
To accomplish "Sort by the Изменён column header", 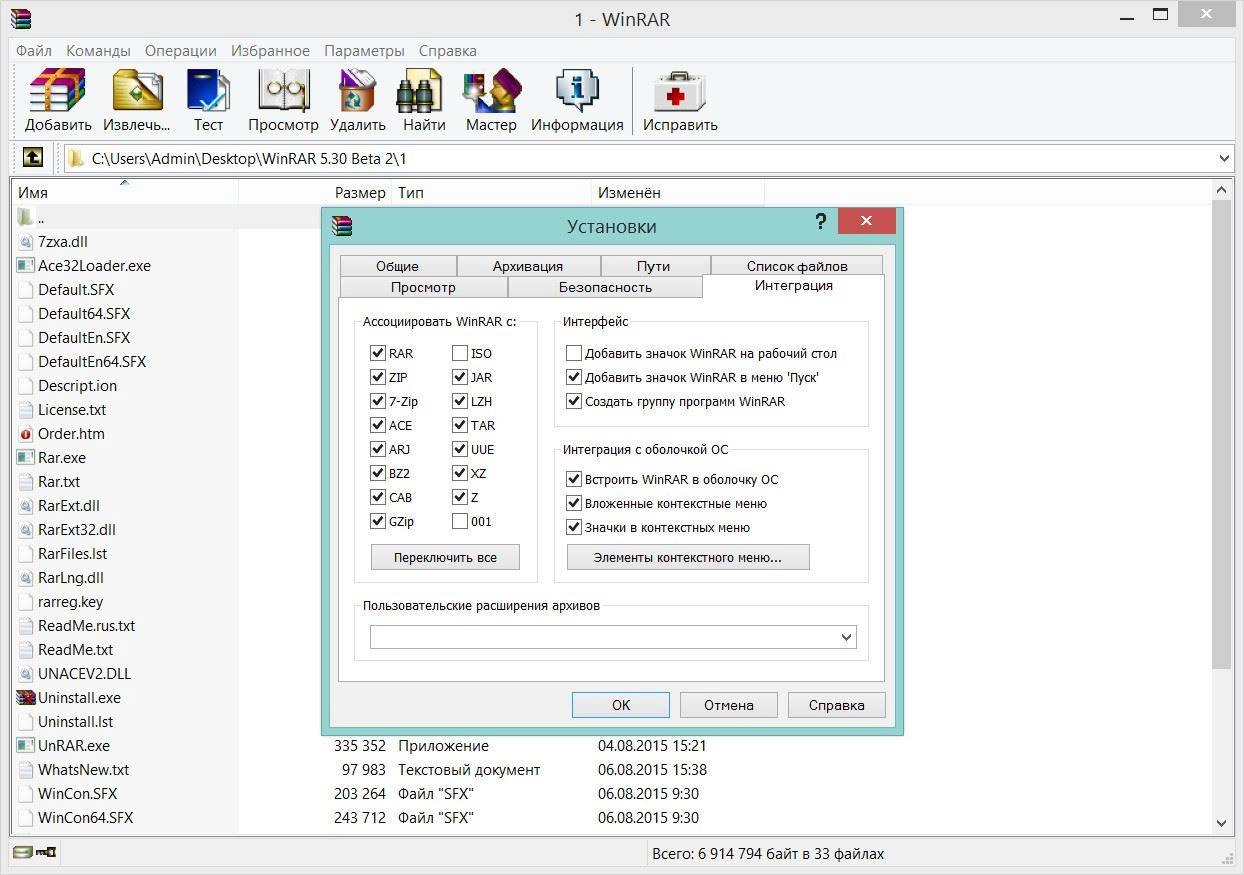I will click(677, 192).
